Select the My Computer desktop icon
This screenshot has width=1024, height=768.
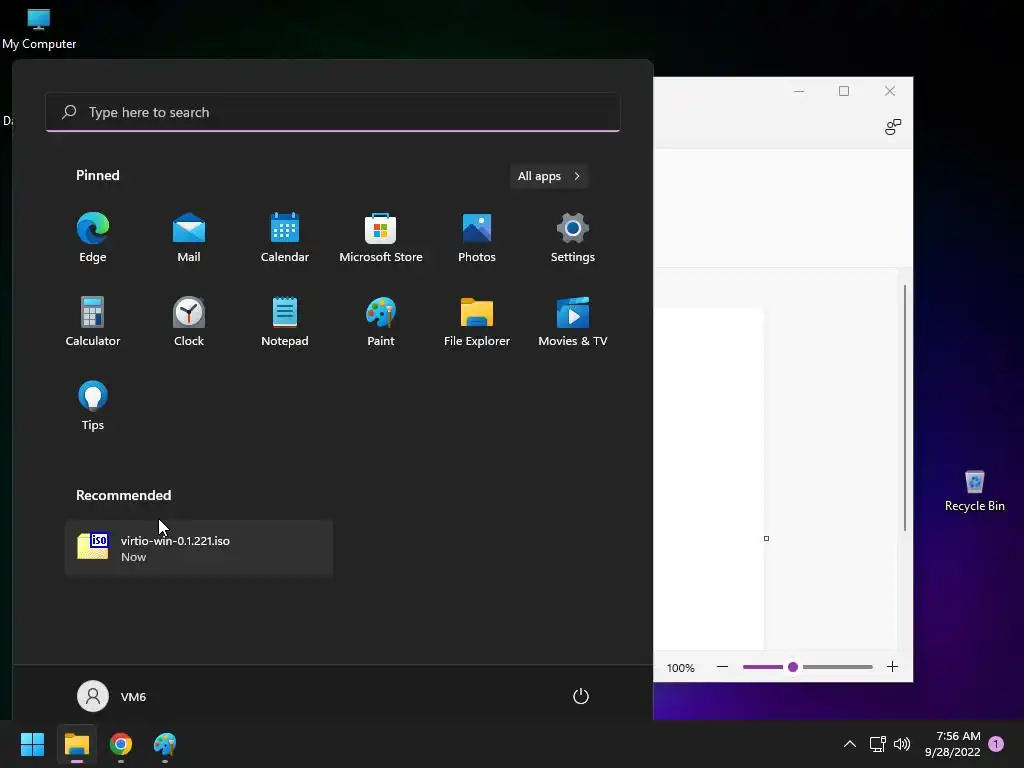pyautogui.click(x=39, y=29)
